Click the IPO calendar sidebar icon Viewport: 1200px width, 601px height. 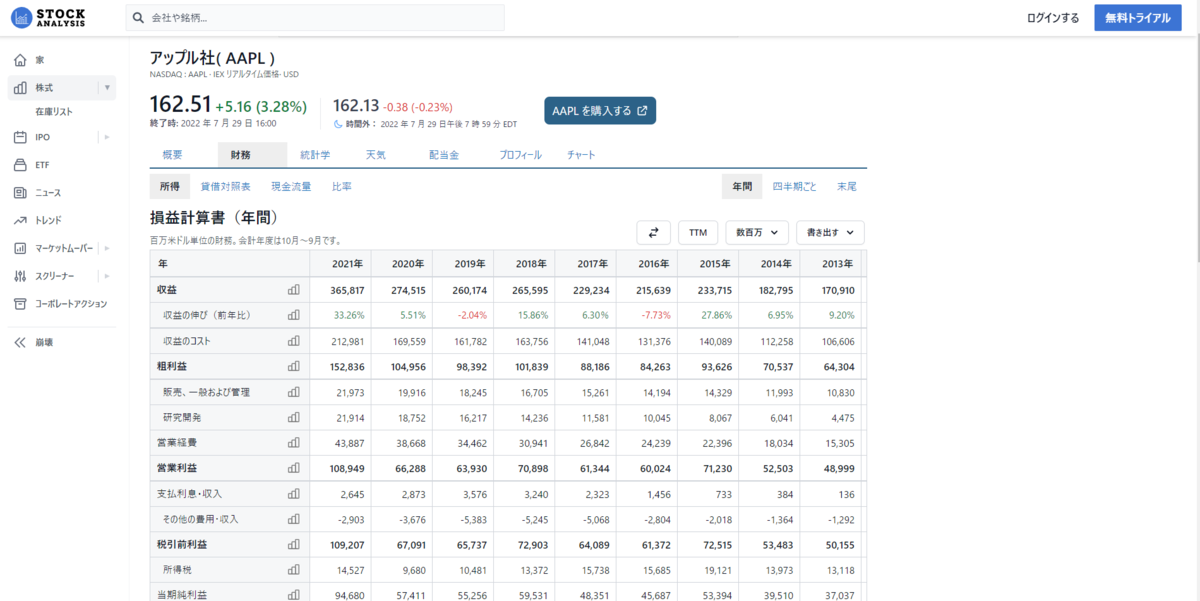[x=20, y=137]
